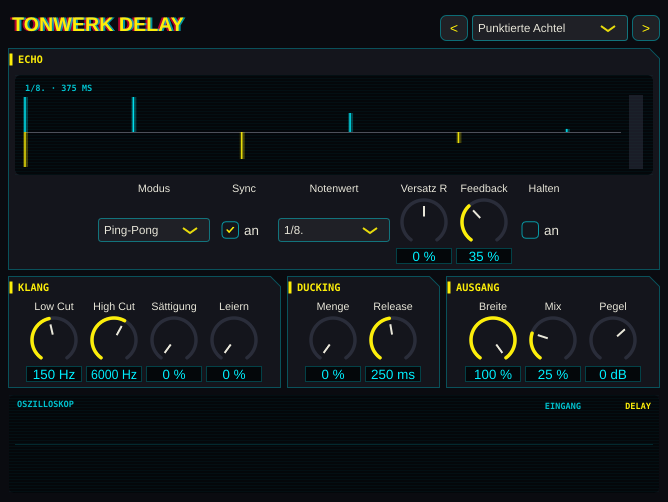Select the 0 dB Pegel value
The image size is (668, 502).
(x=613, y=374)
